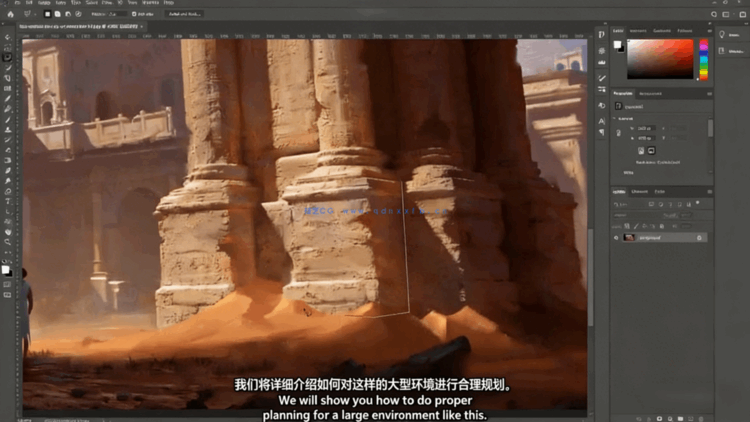Toggle lock all padlock in Layers panel
The width and height of the screenshot is (750, 422).
(662, 226)
